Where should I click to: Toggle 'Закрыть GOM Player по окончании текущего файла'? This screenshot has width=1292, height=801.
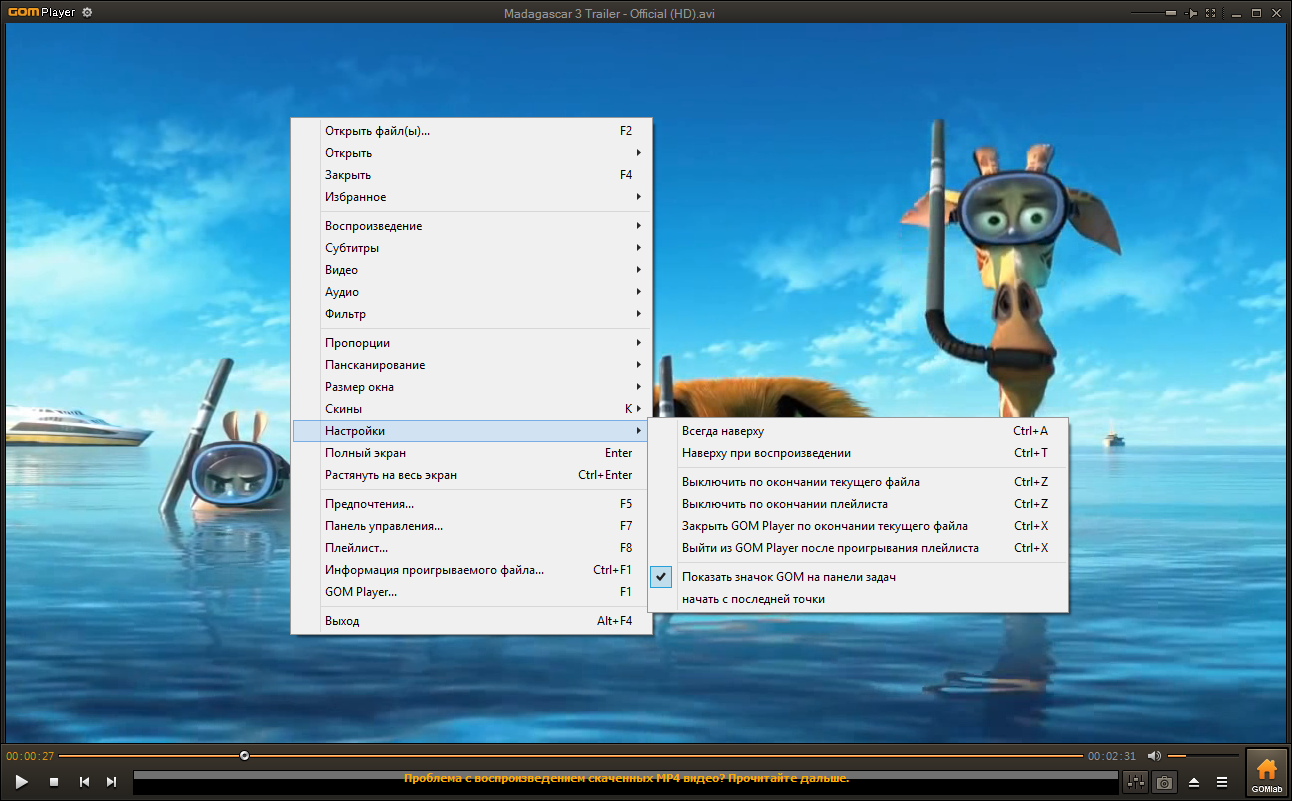[x=859, y=526]
